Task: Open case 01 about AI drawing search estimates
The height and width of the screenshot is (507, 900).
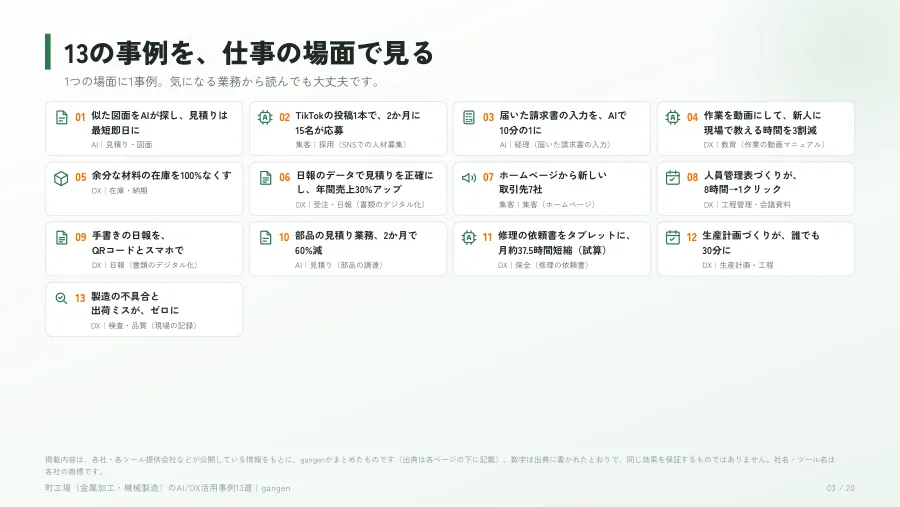Action: 144,129
